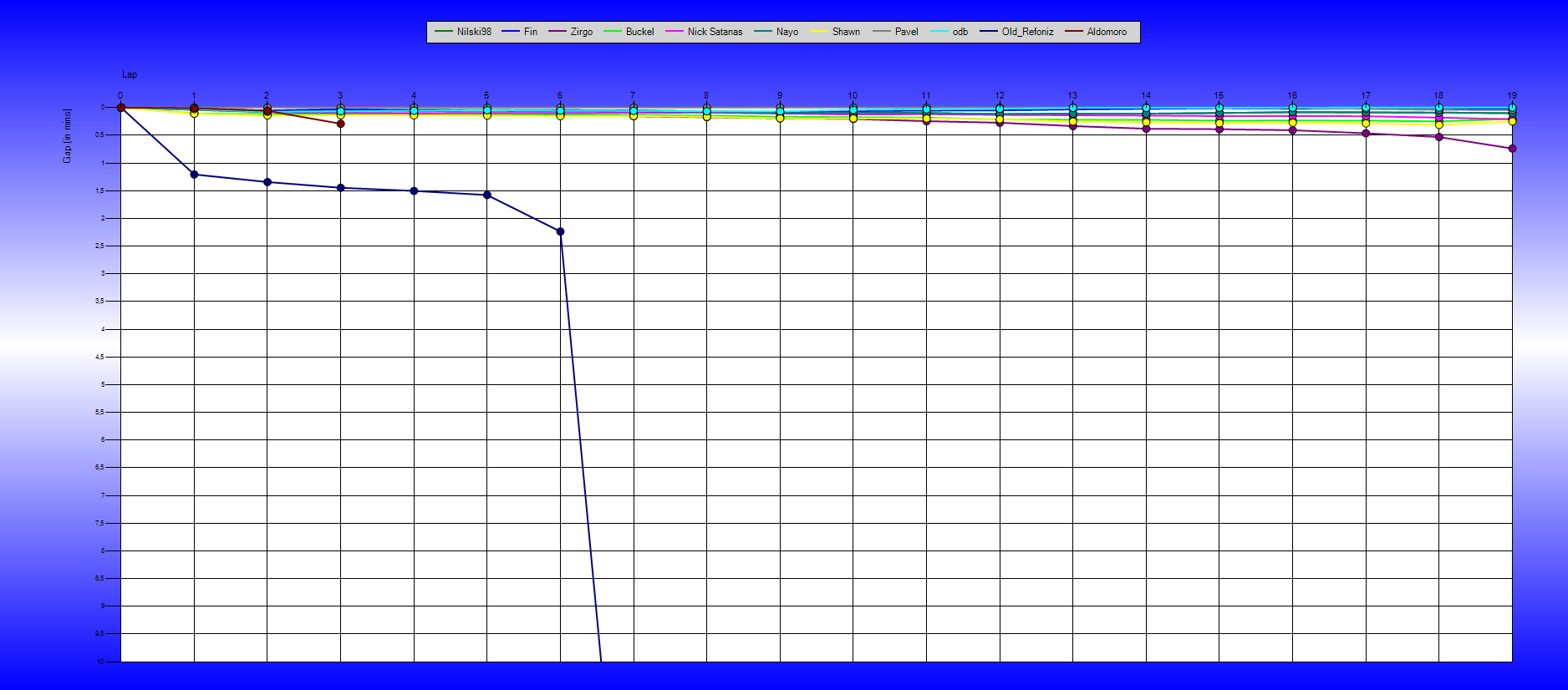Click the Nick Satanas legend label

pos(715,32)
